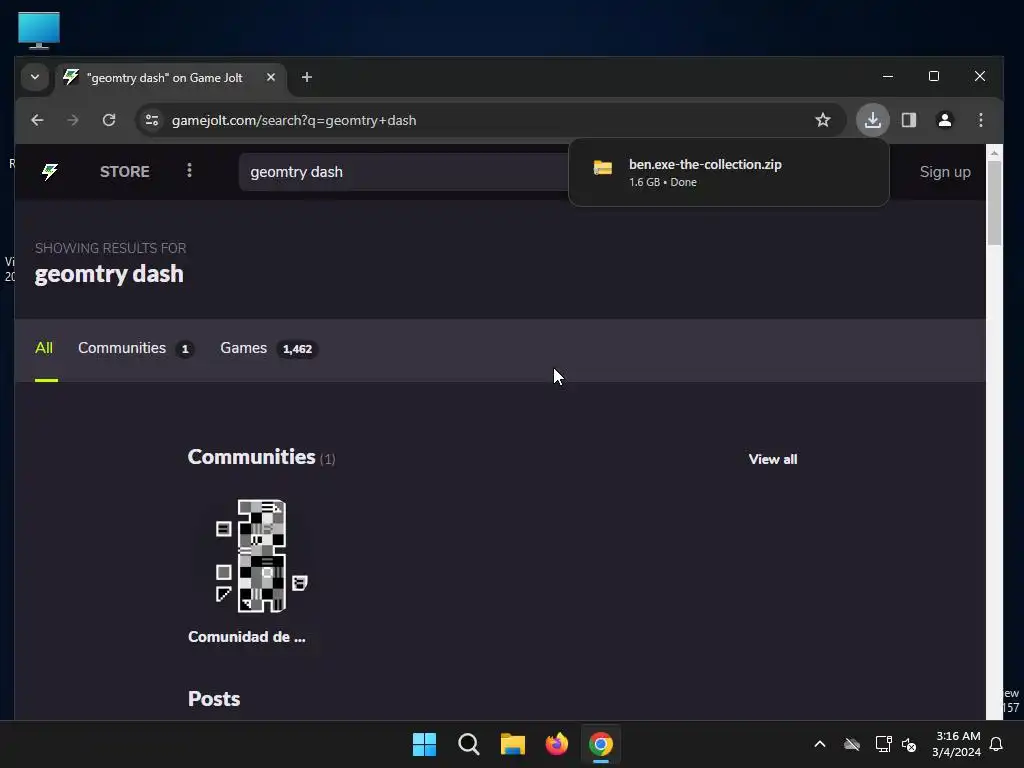Maximize the Chrome window

[934, 76]
